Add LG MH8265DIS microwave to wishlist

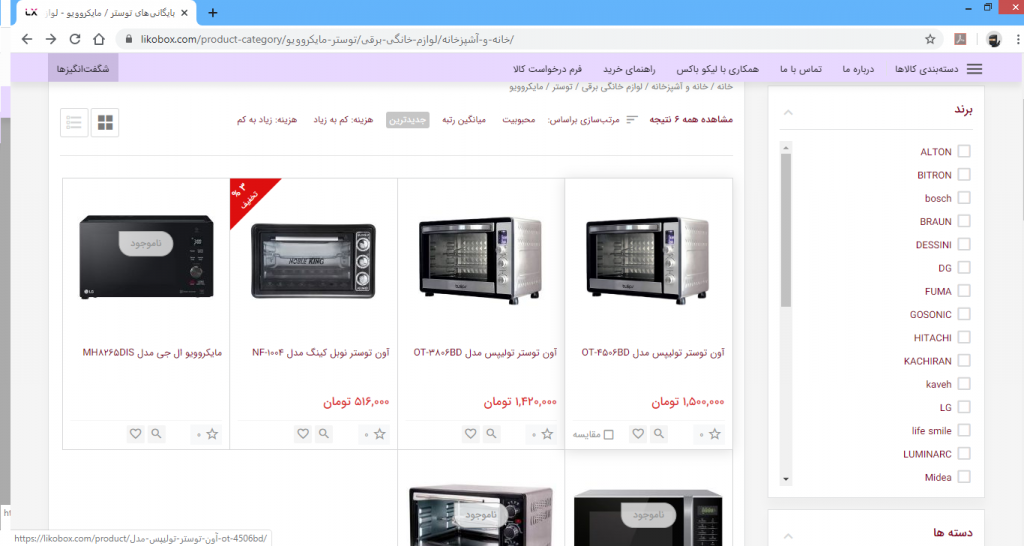[135, 434]
